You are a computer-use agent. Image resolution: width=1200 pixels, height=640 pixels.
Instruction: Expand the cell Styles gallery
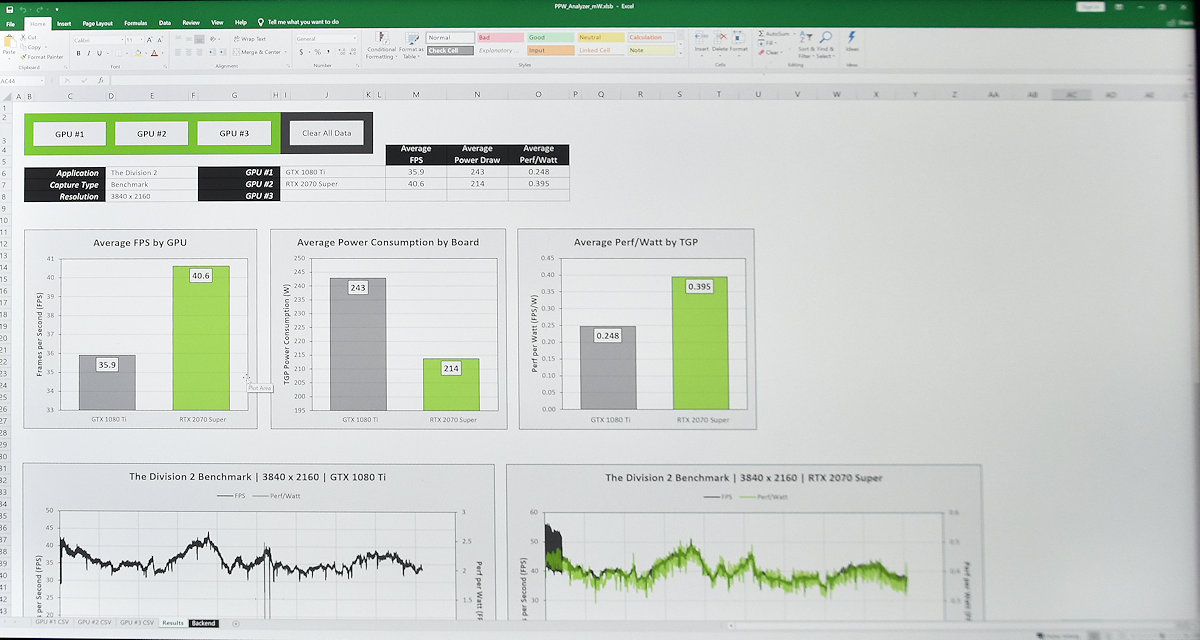click(x=680, y=52)
